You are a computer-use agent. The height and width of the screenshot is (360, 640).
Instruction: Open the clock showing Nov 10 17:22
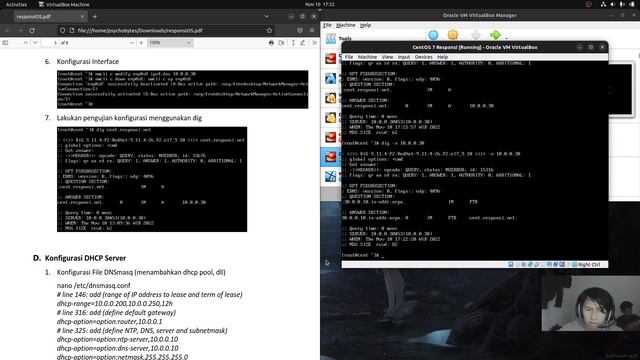click(320, 4)
